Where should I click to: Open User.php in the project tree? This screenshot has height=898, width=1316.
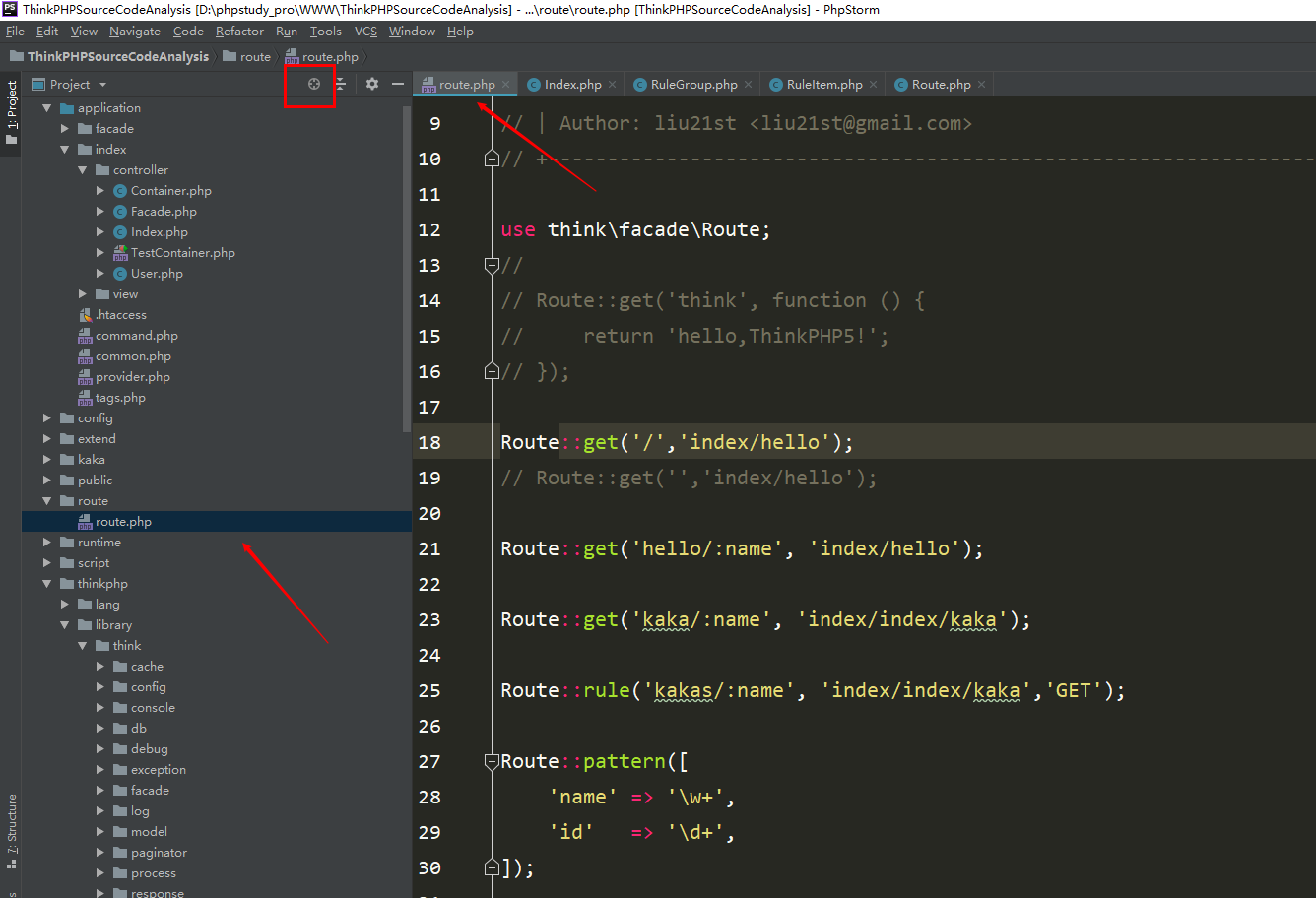pos(157,274)
